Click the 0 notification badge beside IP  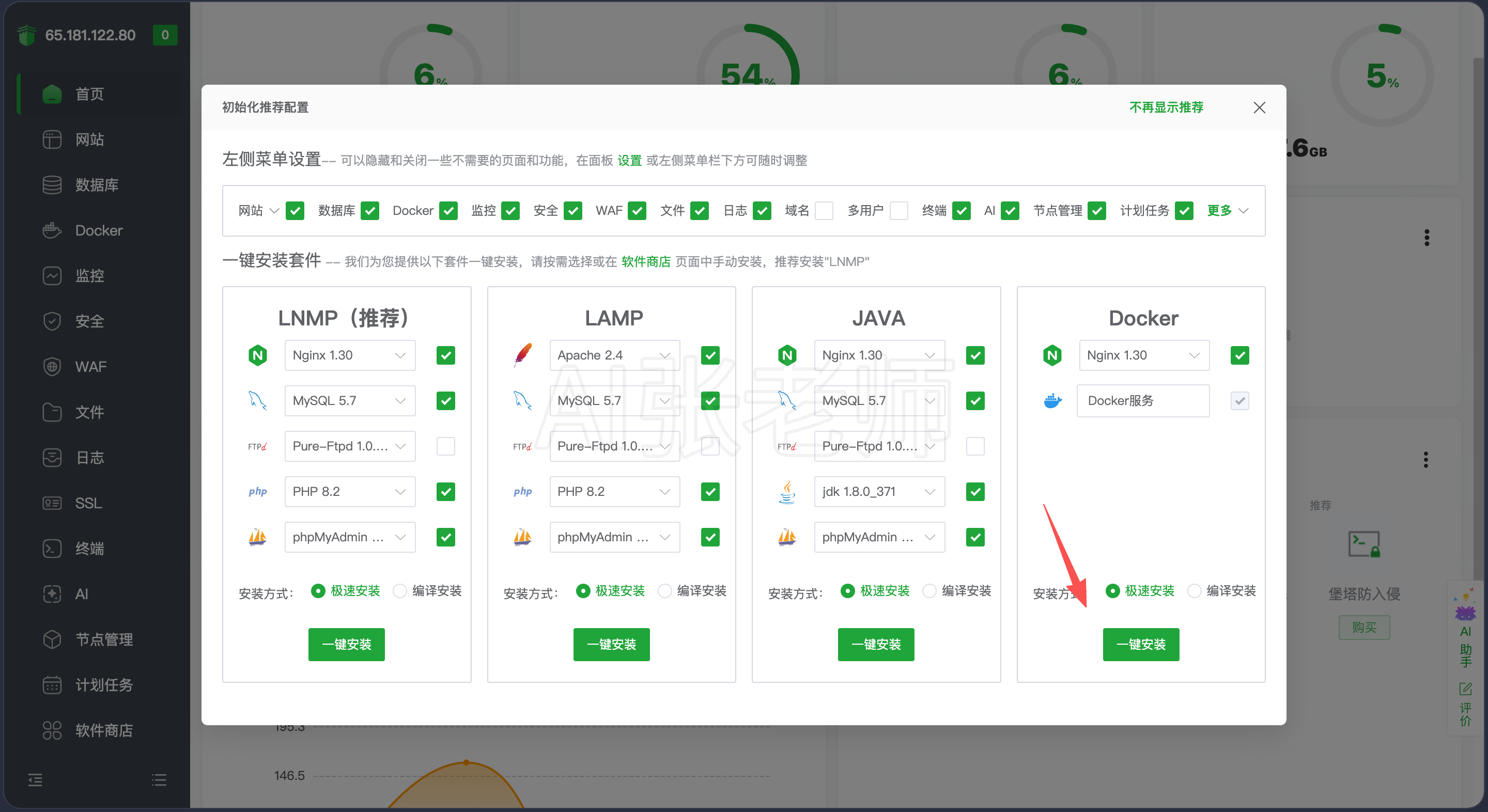click(165, 35)
